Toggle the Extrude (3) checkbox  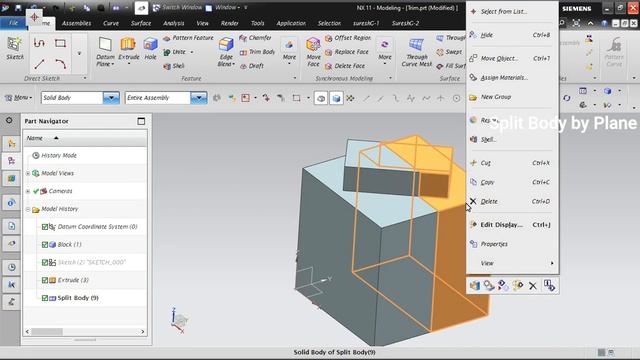coord(45,280)
